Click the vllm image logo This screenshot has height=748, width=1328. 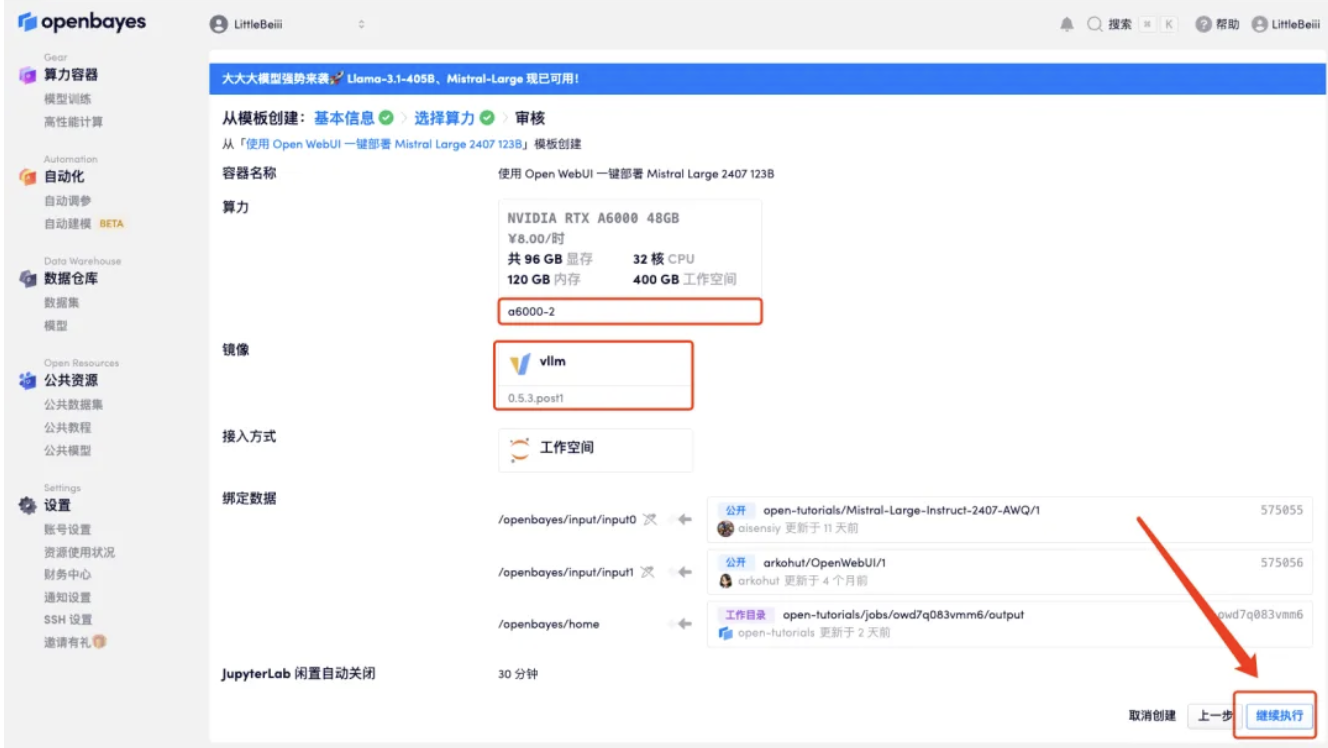pos(520,364)
